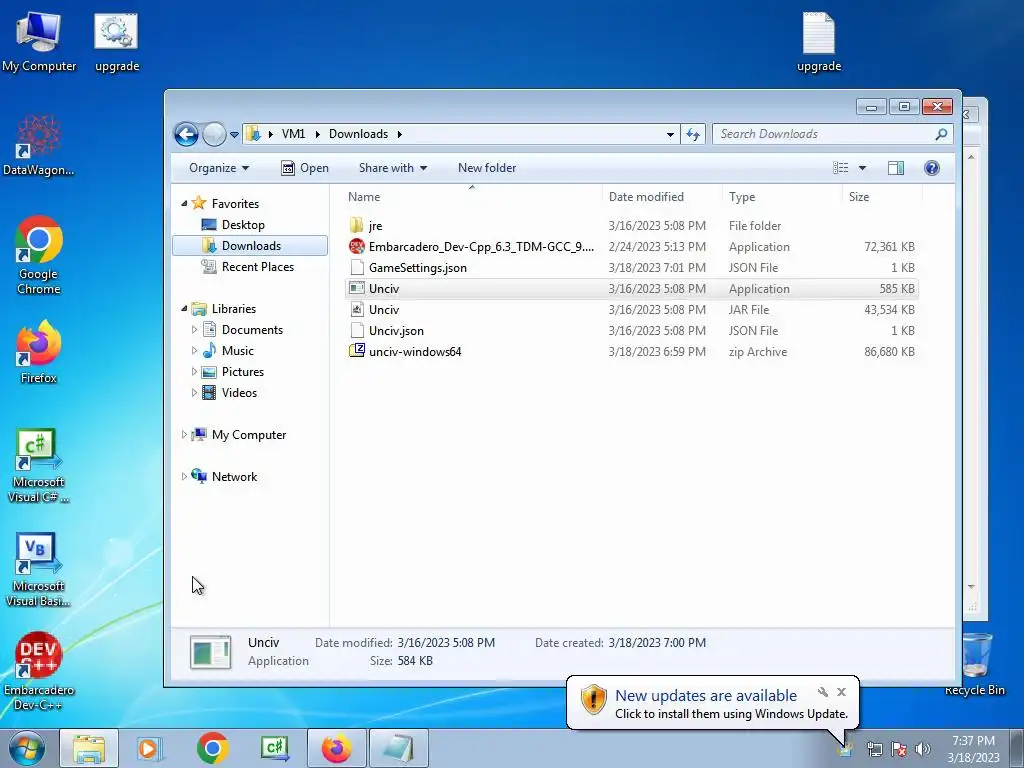
Task: Select the Unciv JAR file icon
Action: point(357,310)
